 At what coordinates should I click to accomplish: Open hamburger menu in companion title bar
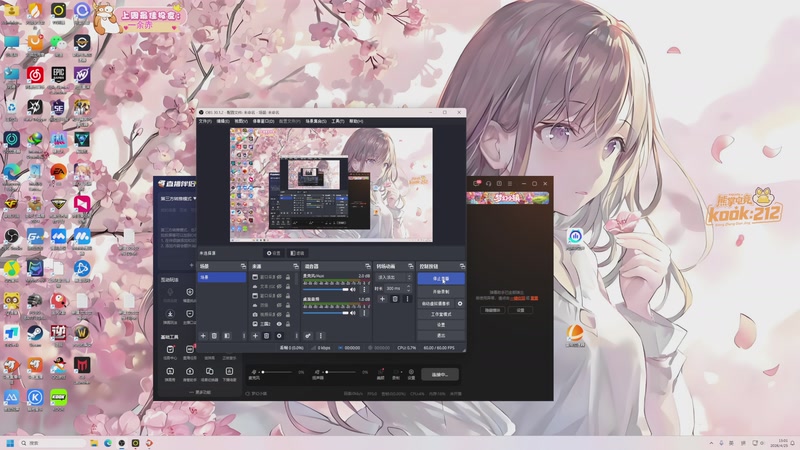510,183
